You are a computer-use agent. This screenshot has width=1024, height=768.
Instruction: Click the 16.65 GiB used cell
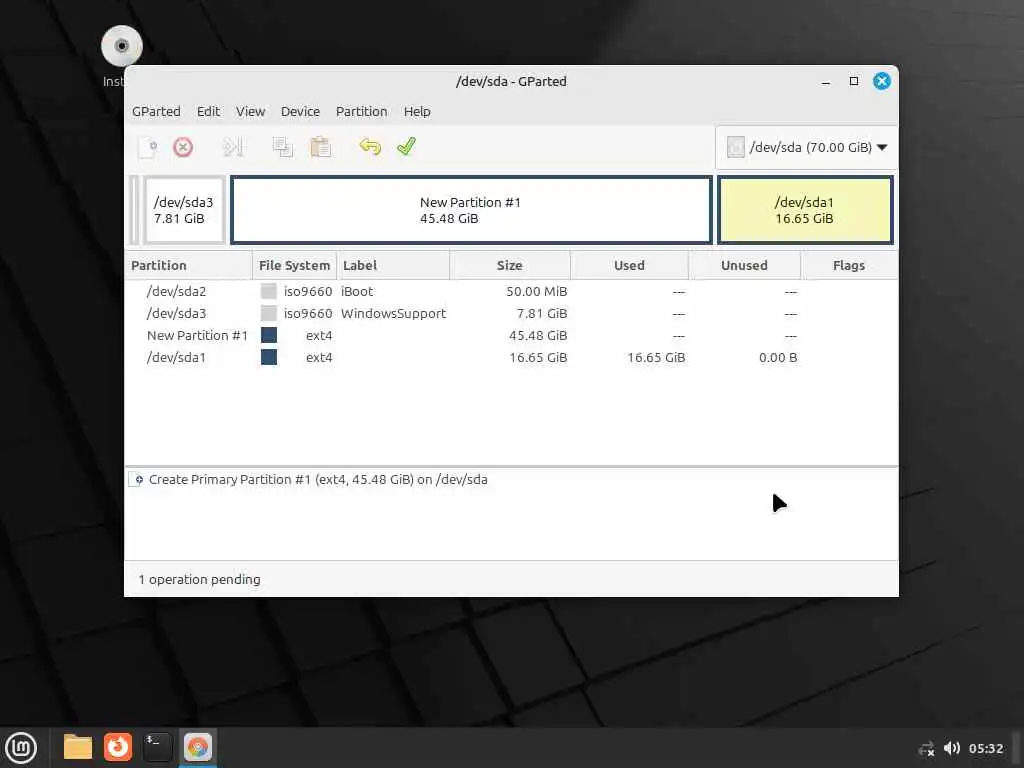[656, 358]
